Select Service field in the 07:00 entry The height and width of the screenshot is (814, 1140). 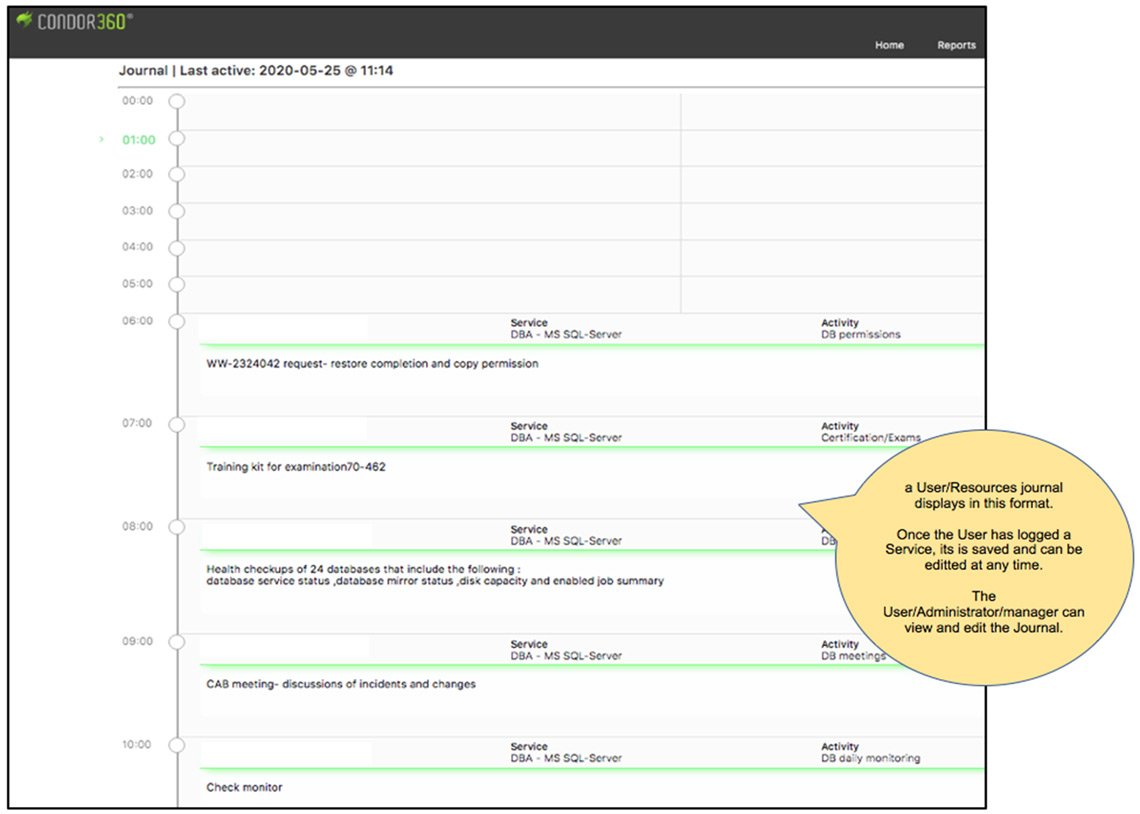tap(565, 438)
